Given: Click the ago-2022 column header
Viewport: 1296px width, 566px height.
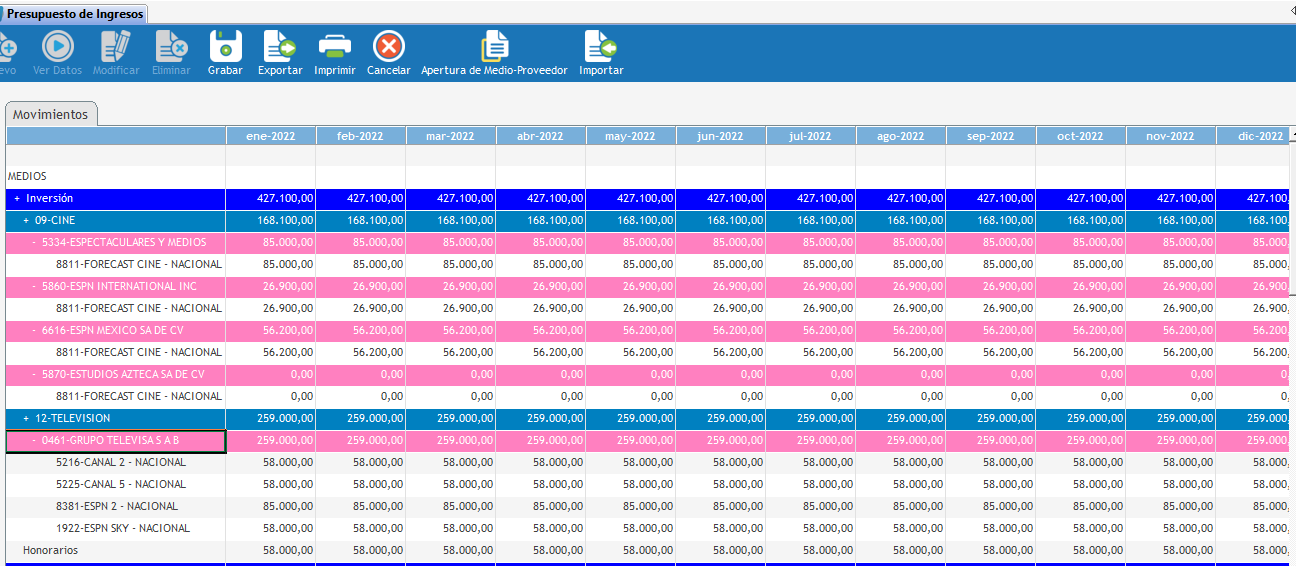Looking at the screenshot, I should pyautogui.click(x=901, y=136).
